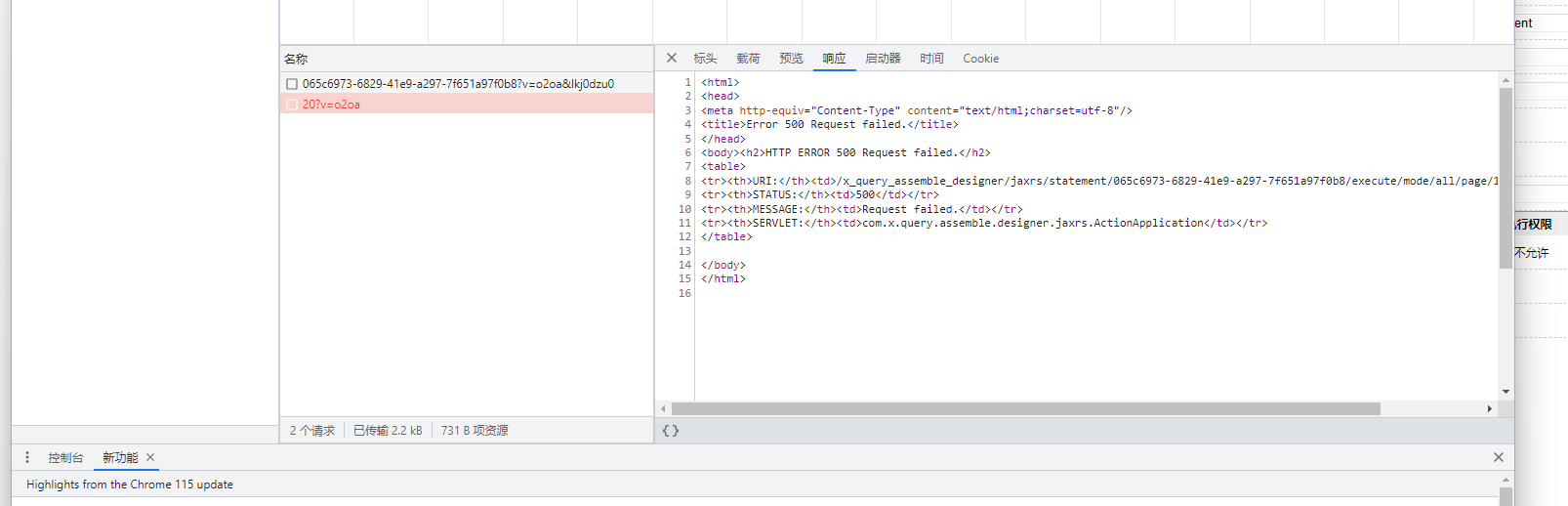The height and width of the screenshot is (506, 1568).
Task: Show the 预览 tab
Action: [791, 59]
